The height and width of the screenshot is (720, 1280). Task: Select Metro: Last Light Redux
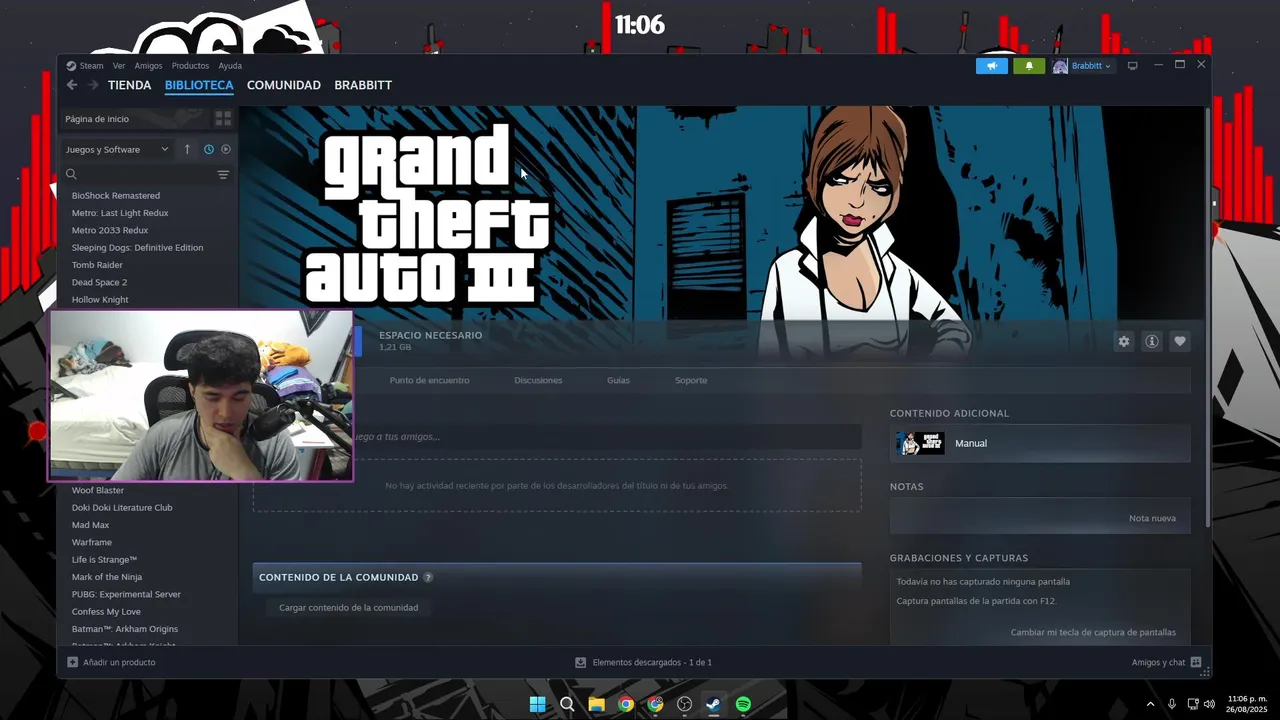pos(120,213)
